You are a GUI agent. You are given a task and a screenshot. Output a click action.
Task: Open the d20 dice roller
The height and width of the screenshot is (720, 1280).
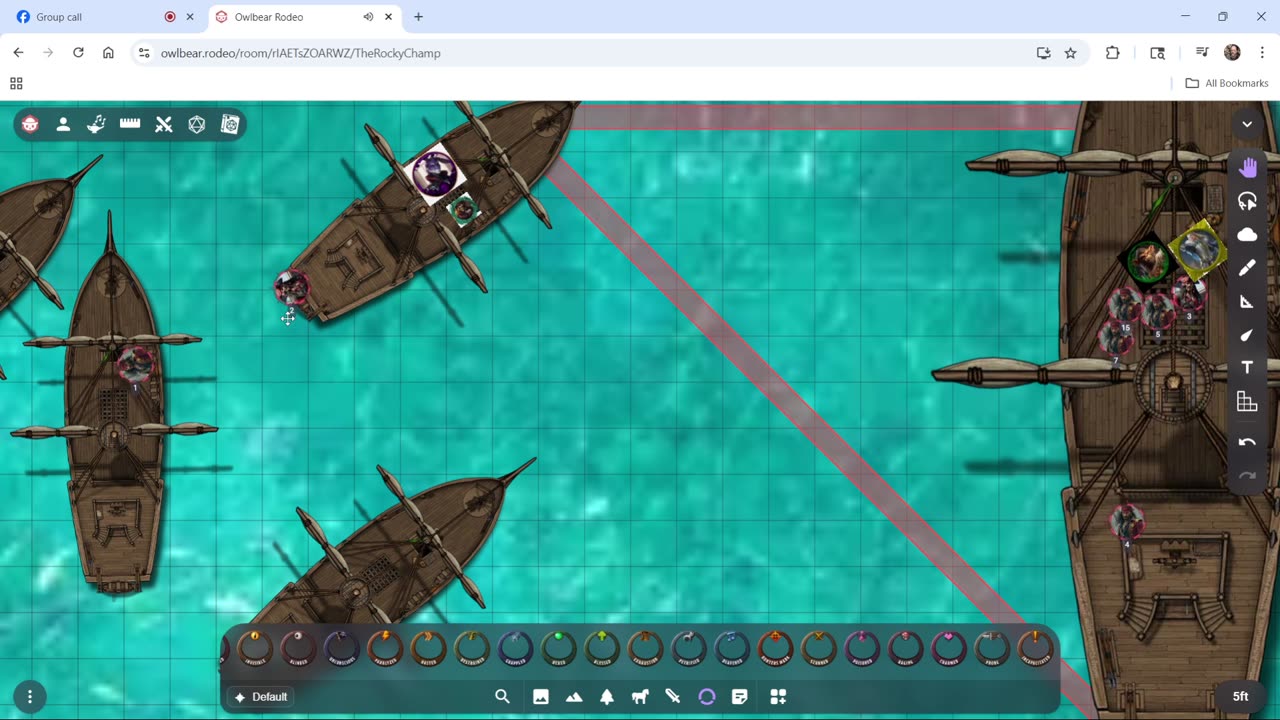197,124
